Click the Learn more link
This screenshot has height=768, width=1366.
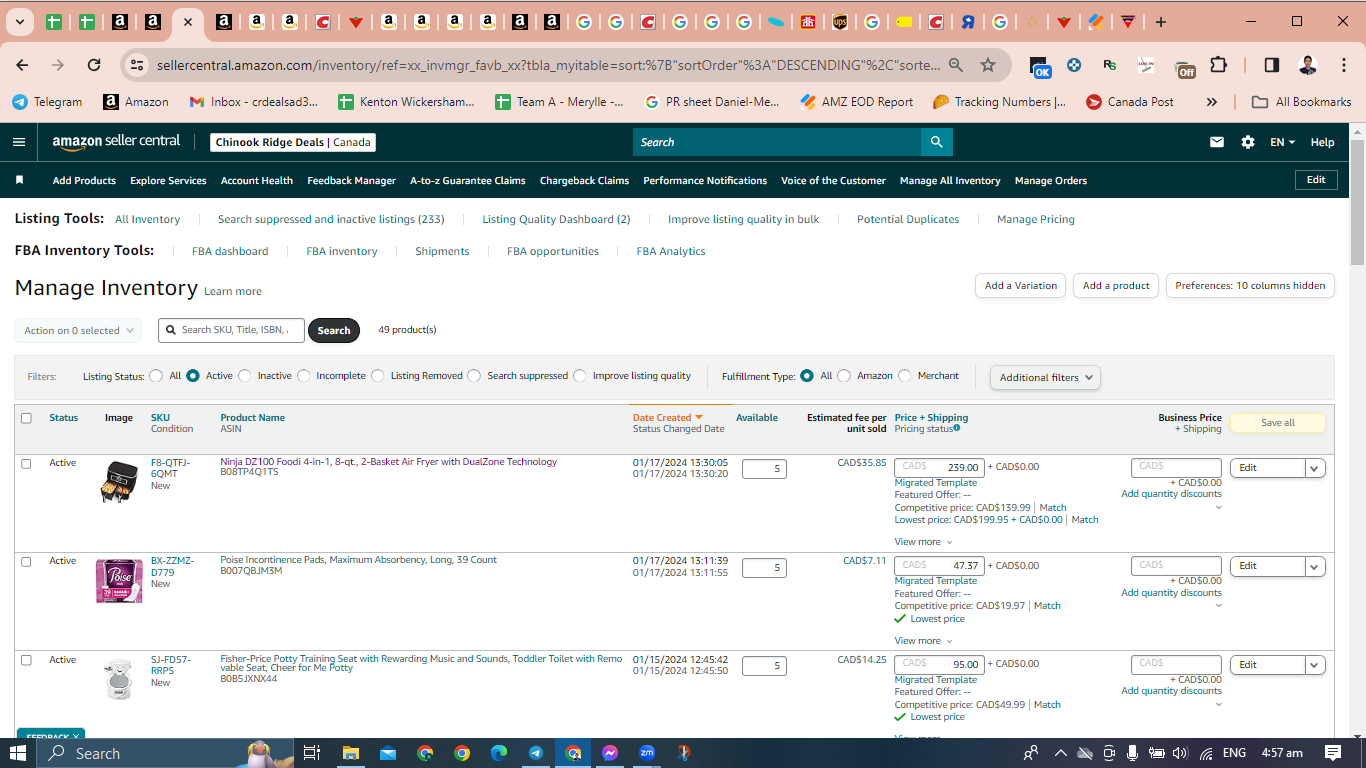tap(233, 291)
